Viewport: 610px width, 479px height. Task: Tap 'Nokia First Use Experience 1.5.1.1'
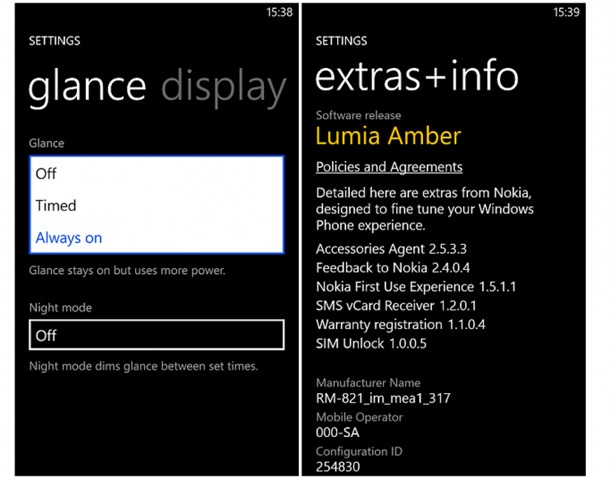coord(416,287)
